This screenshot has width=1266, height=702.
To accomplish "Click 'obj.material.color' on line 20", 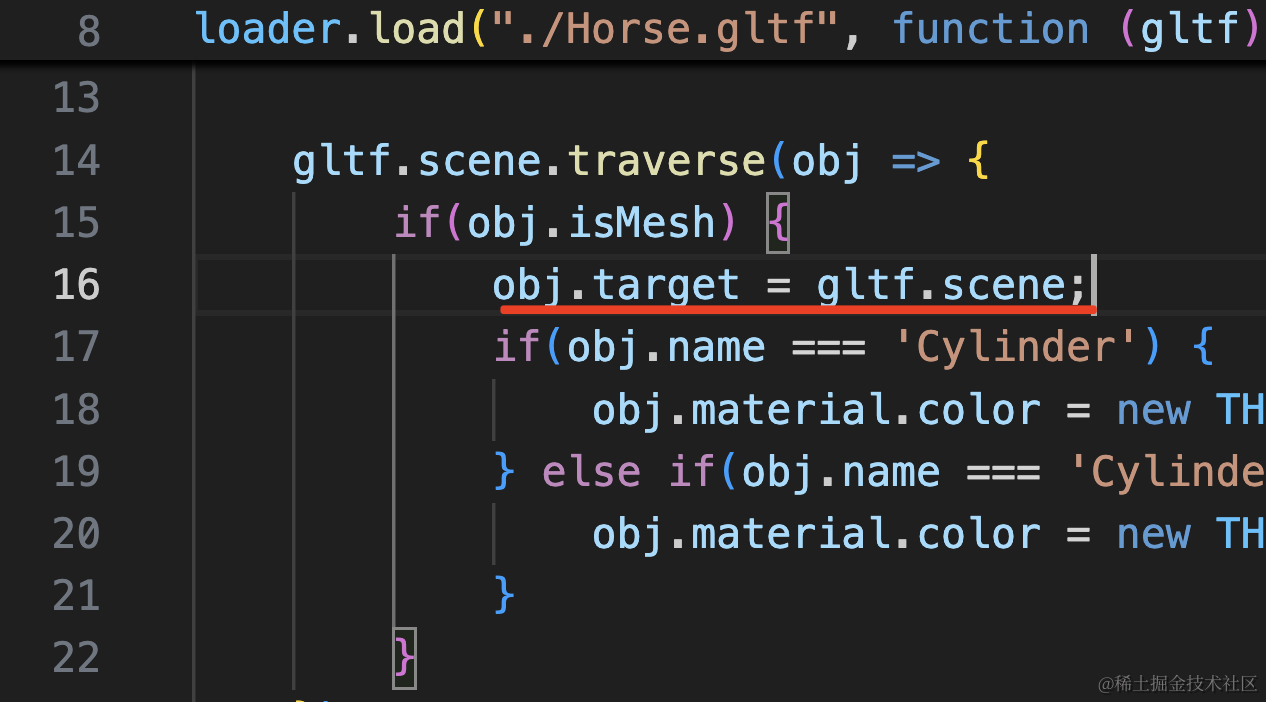I will (817, 534).
